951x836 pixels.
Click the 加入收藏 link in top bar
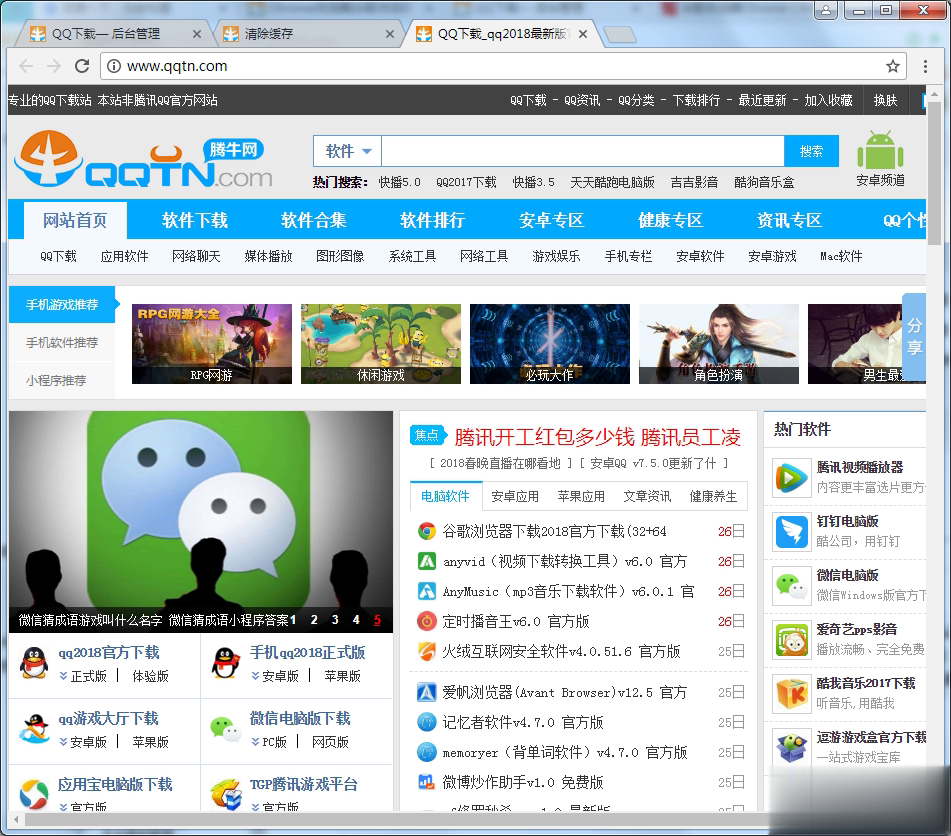828,101
